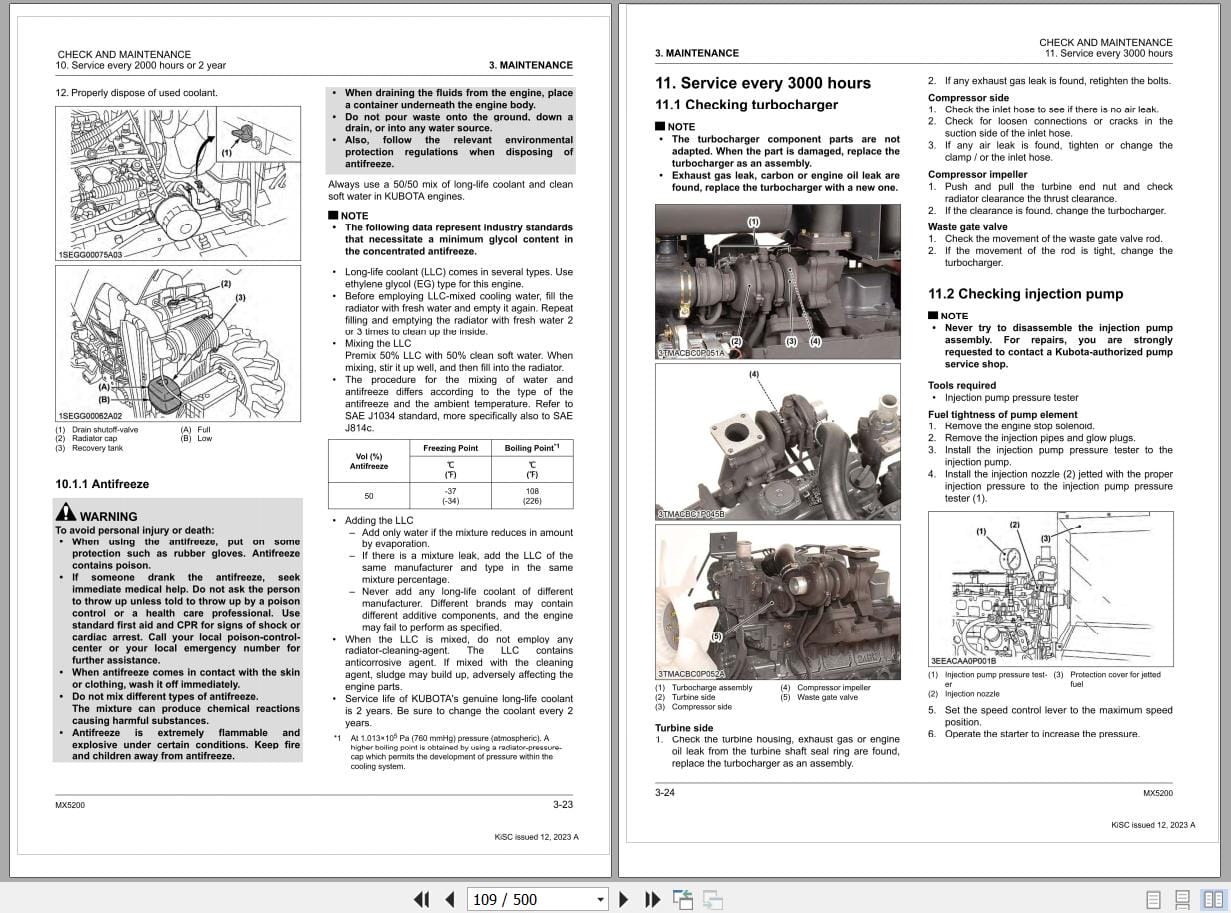
Task: Go to the previous page
Action: point(449,899)
